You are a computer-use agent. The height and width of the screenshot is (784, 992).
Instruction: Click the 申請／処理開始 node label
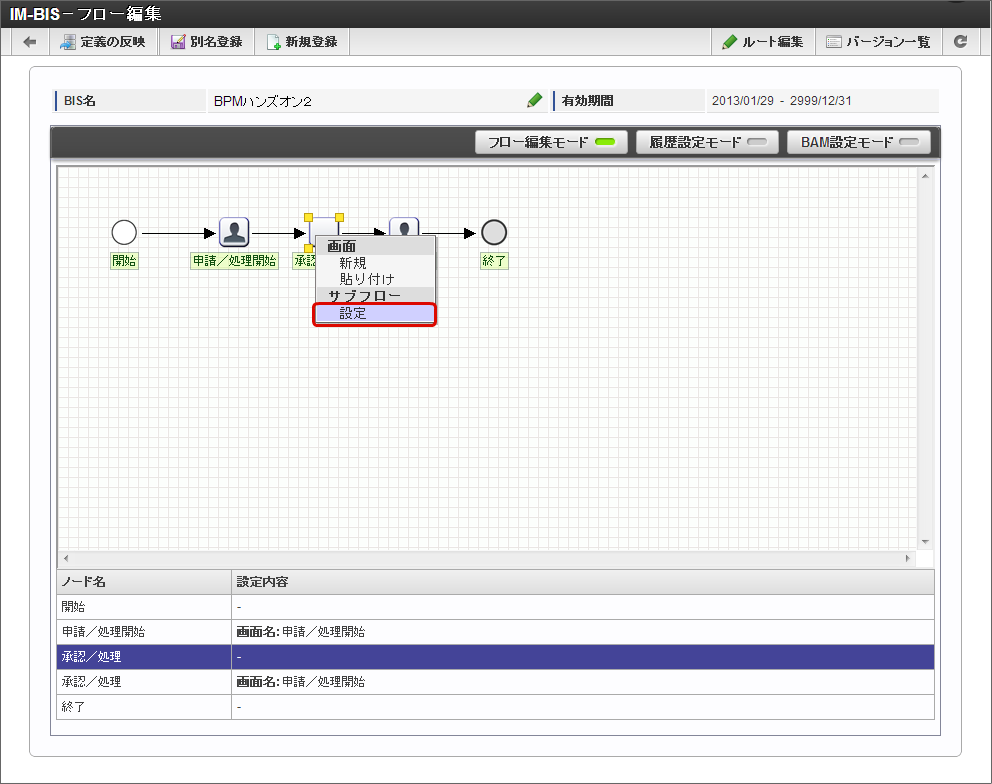pyautogui.click(x=234, y=261)
